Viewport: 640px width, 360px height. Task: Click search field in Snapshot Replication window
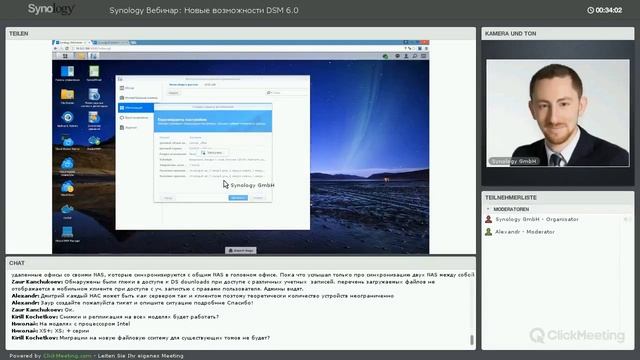pyautogui.click(x=287, y=93)
